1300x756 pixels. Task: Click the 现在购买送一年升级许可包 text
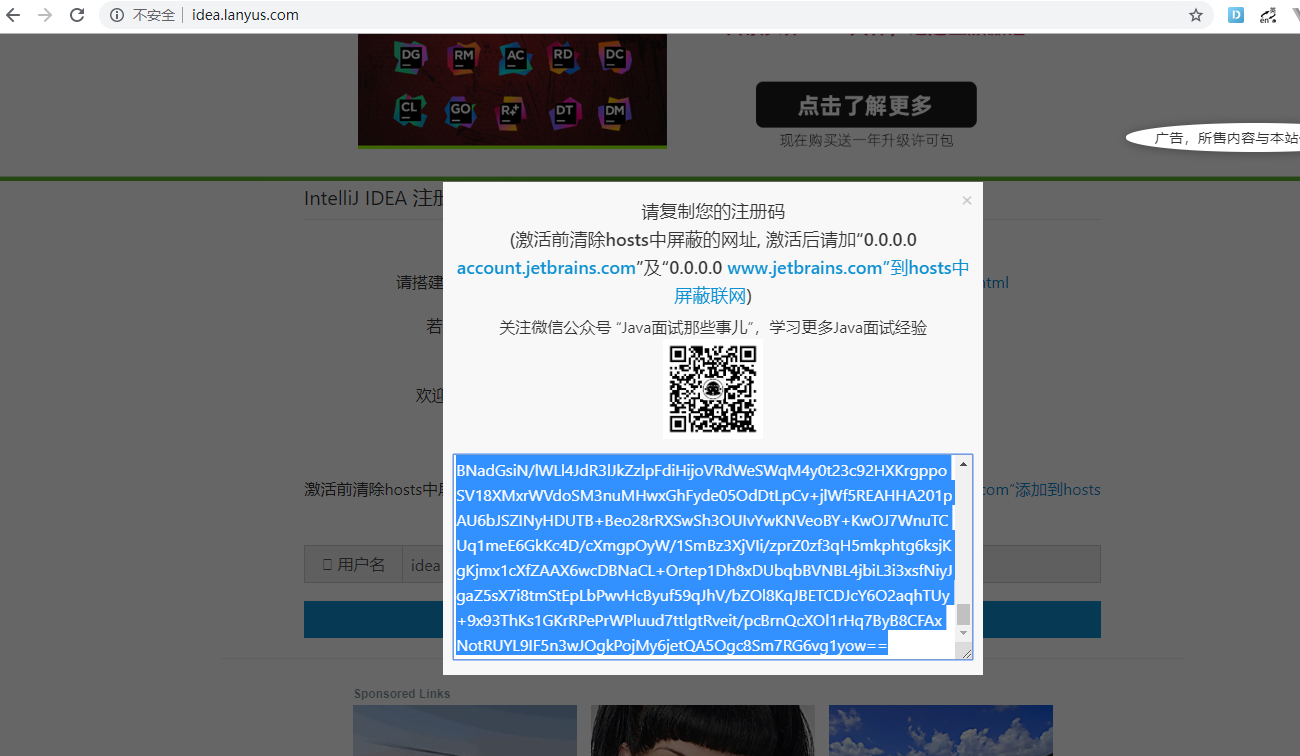(x=867, y=141)
